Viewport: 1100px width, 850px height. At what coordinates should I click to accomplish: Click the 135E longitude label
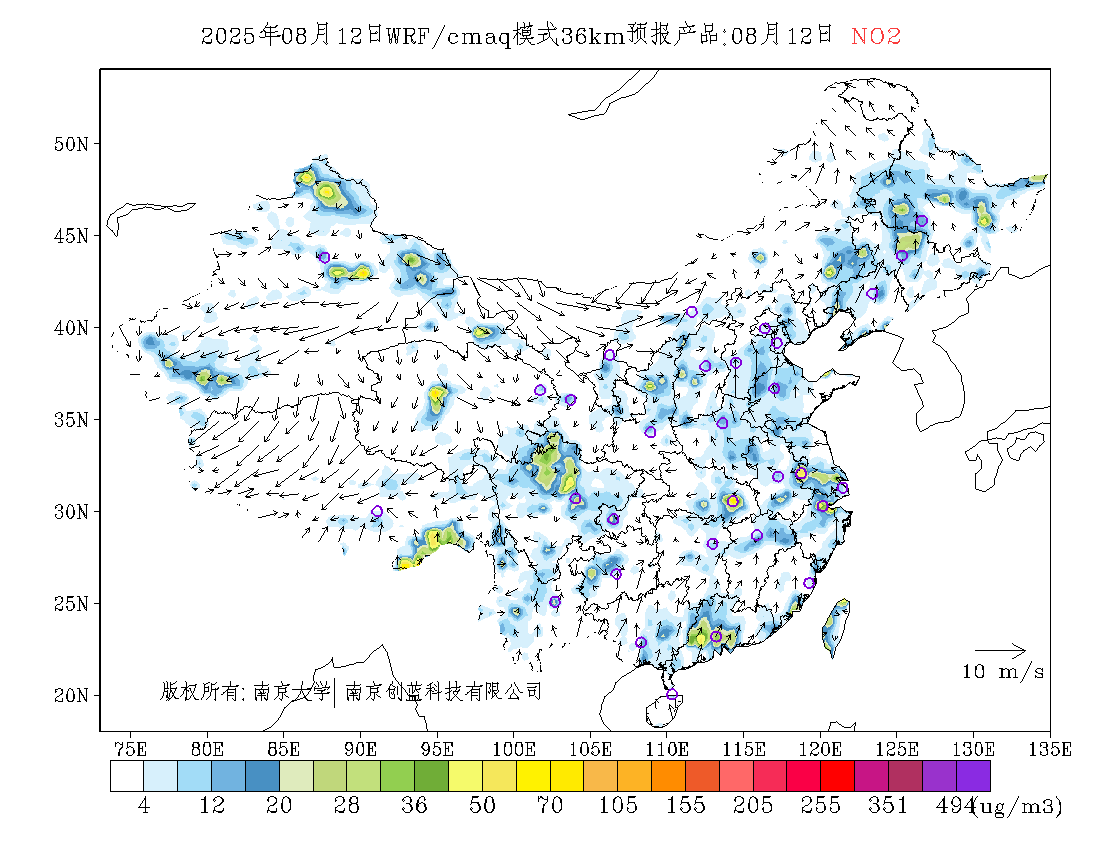pos(1050,750)
